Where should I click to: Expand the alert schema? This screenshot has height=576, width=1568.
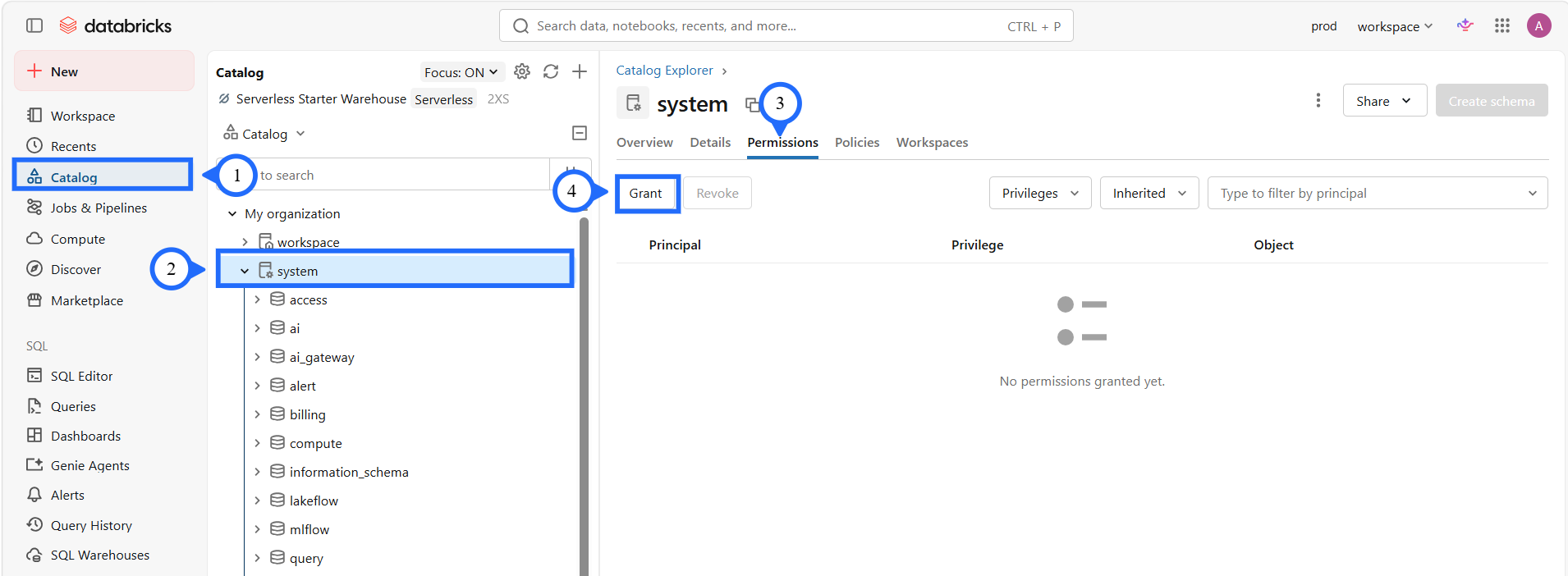(x=257, y=386)
